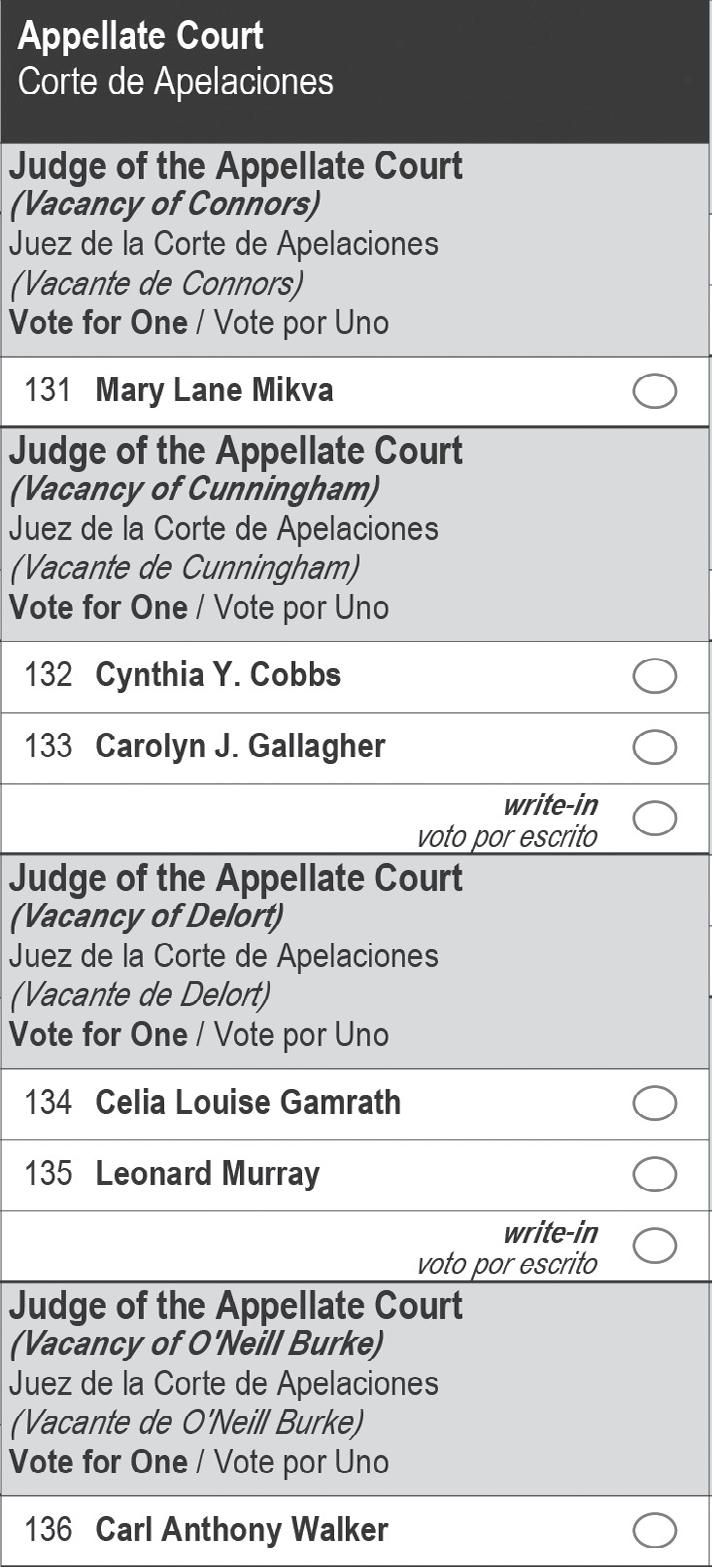This screenshot has height=1567, width=712.
Task: Click the Vacancy of Cunningham contest heading
Action: click(194, 489)
